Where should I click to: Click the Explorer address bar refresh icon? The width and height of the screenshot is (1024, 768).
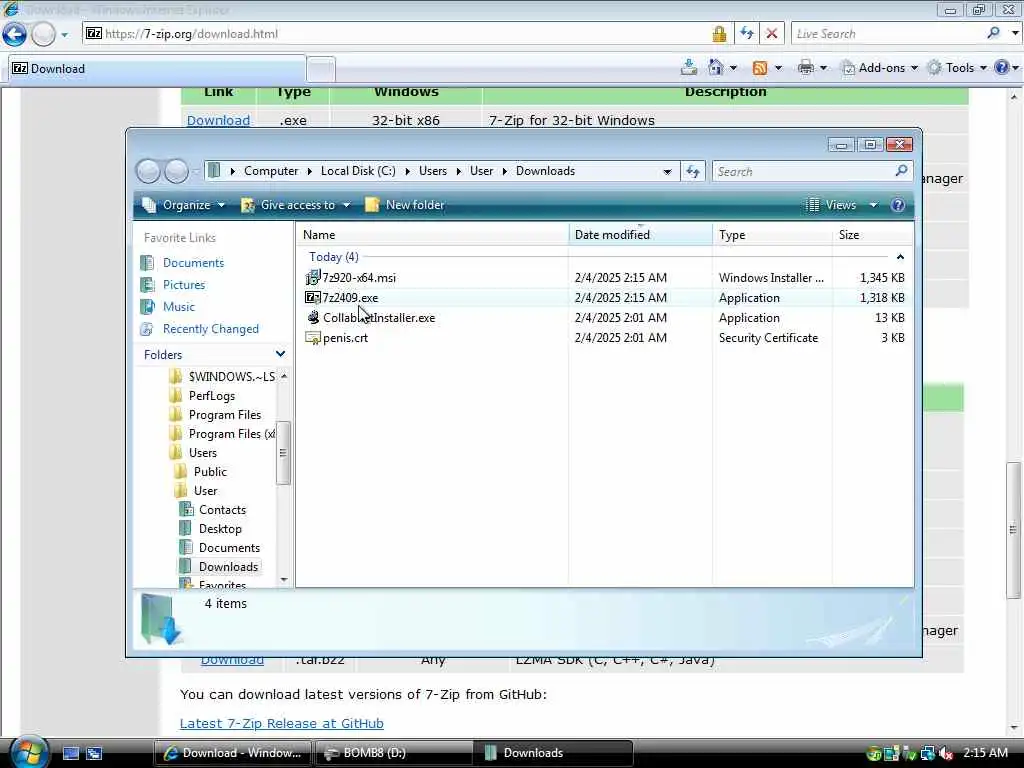[x=693, y=171]
